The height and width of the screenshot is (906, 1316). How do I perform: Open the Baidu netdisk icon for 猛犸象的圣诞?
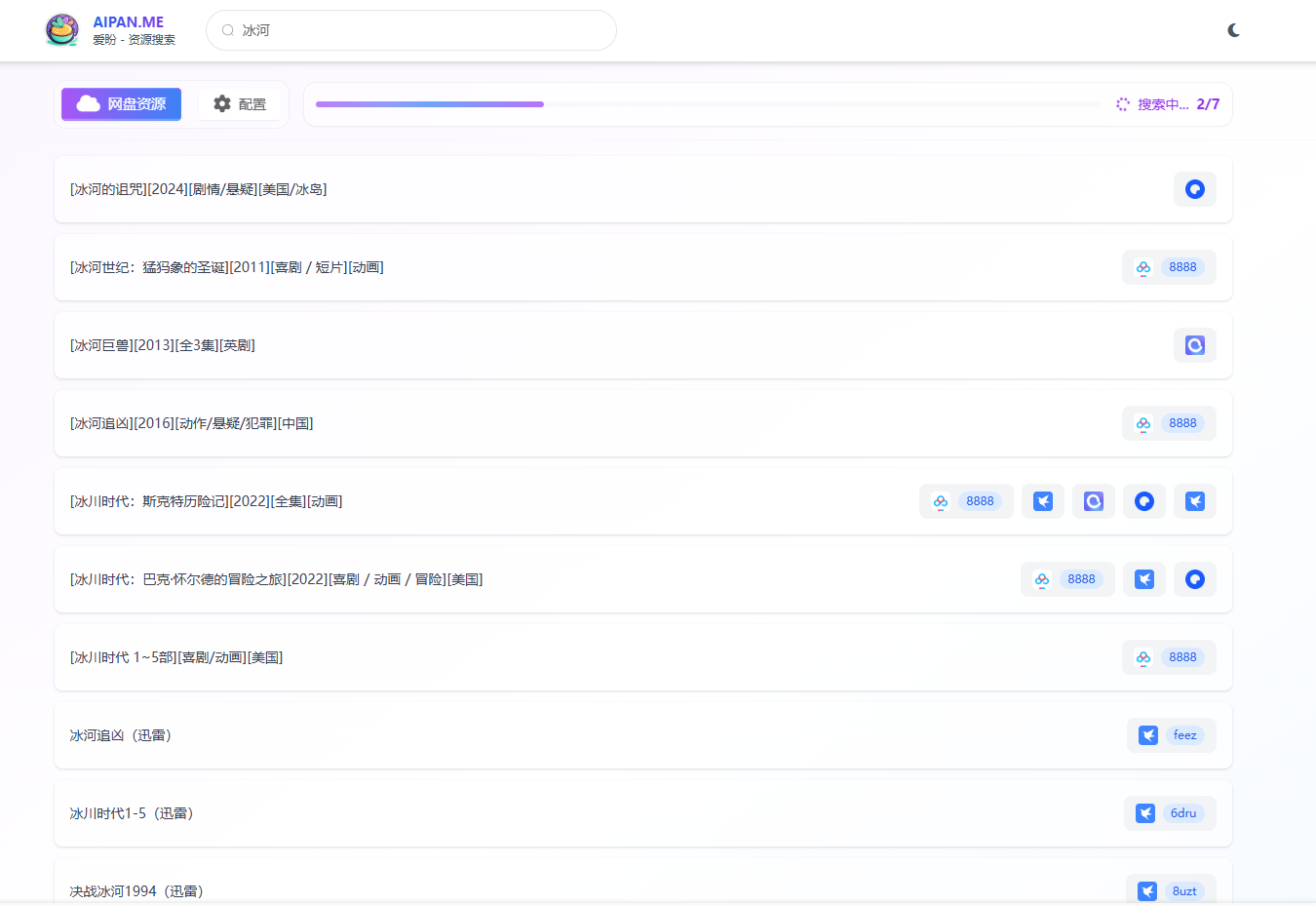1143,267
